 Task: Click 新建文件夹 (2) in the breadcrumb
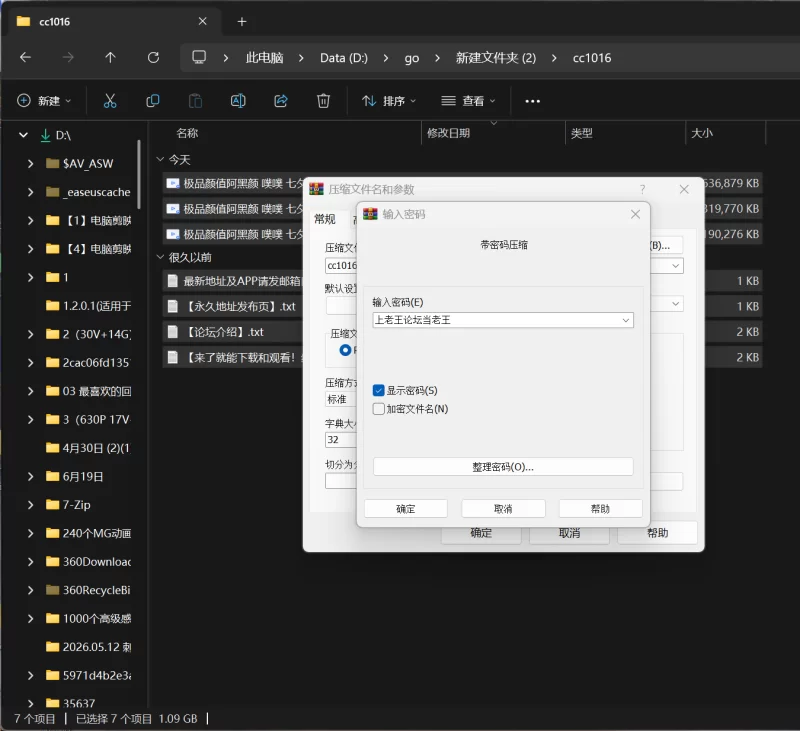pyautogui.click(x=496, y=58)
